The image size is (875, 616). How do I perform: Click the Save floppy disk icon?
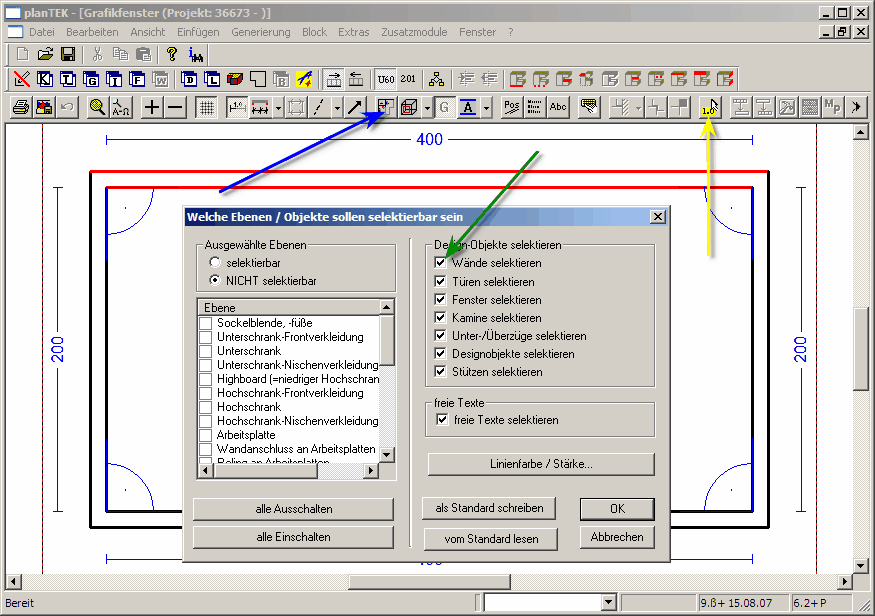coord(68,54)
